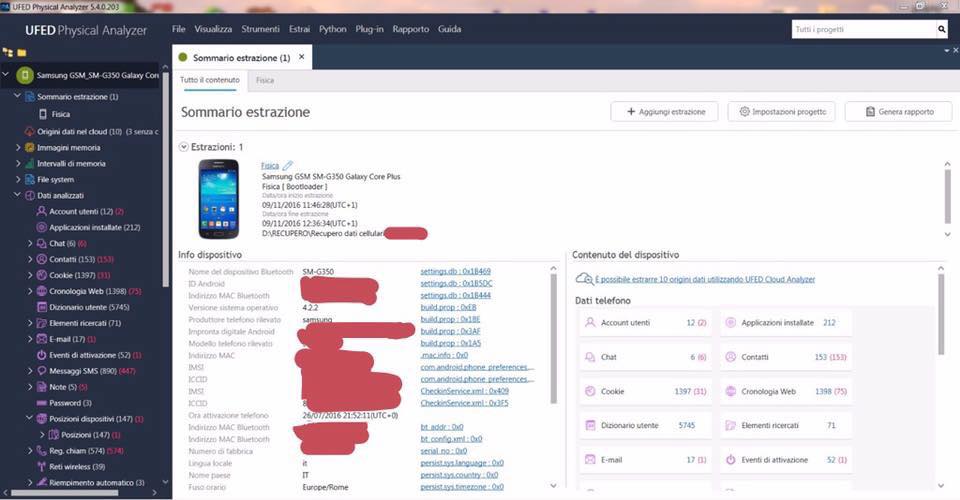Close the Sommario estrazione (1) tab
The width and height of the screenshot is (960, 500).
tap(301, 57)
